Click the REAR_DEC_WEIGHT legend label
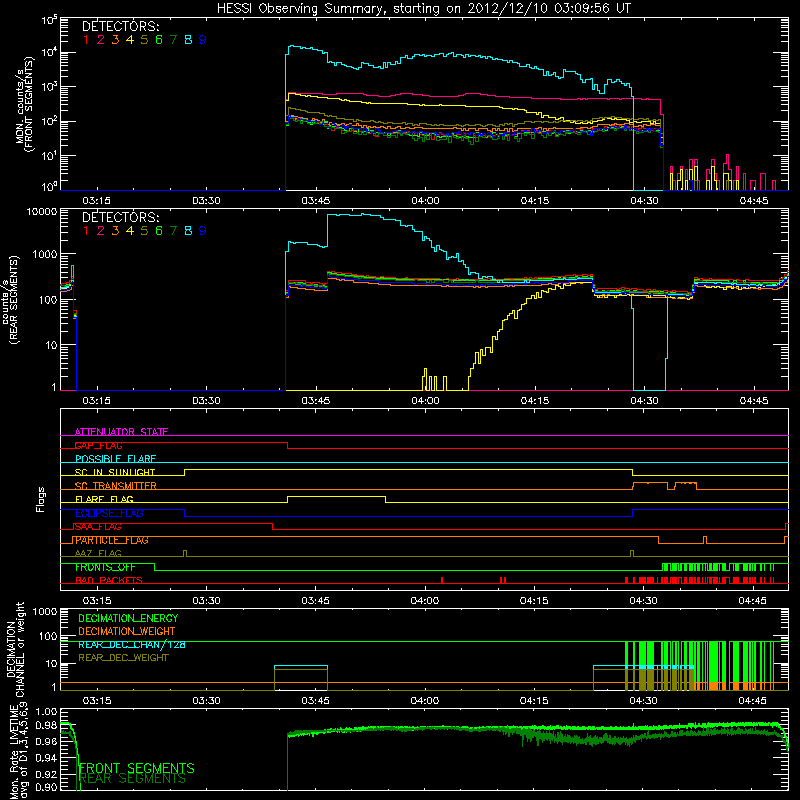The height and width of the screenshot is (800, 800). (x=123, y=658)
